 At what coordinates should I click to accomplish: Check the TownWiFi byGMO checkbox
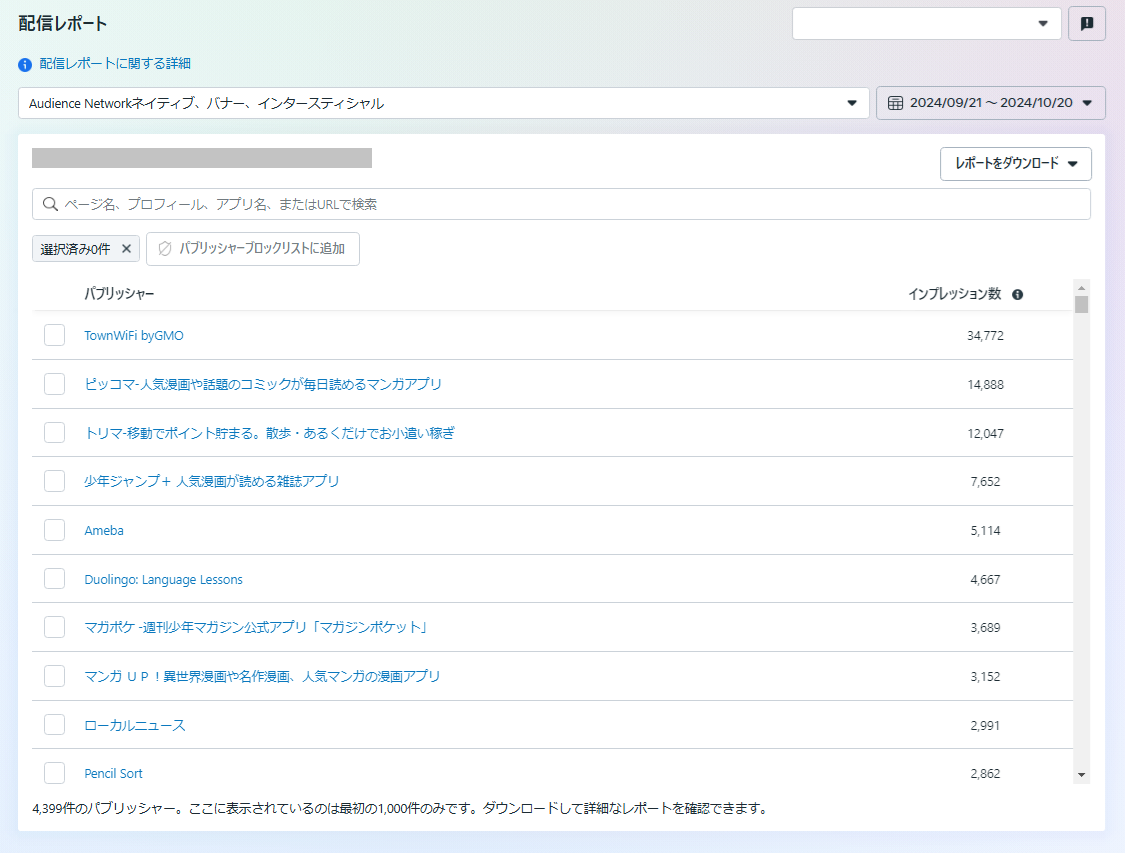[55, 335]
